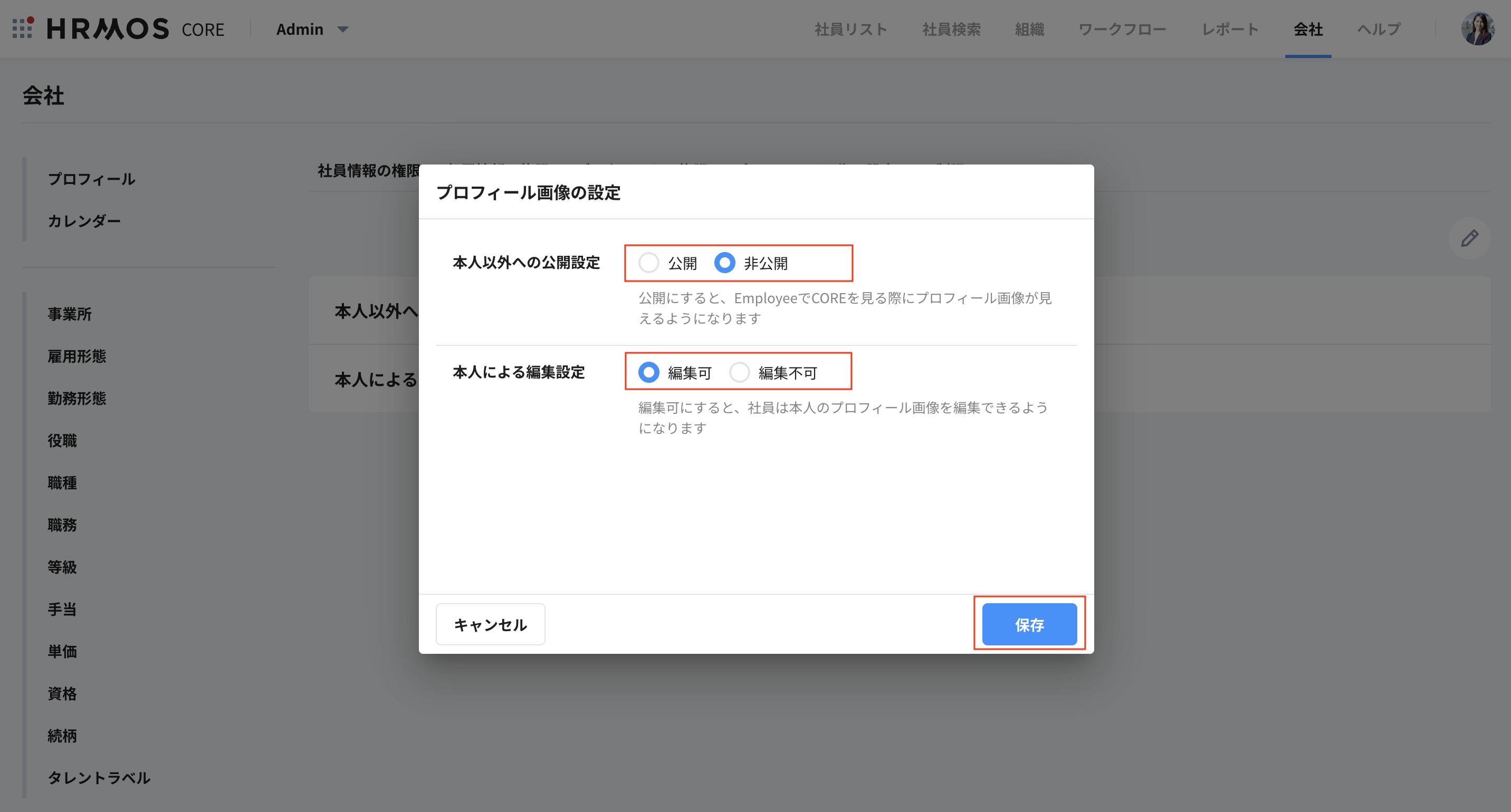Select the 公開 radio button
The width and height of the screenshot is (1511, 812).
[x=649, y=263]
